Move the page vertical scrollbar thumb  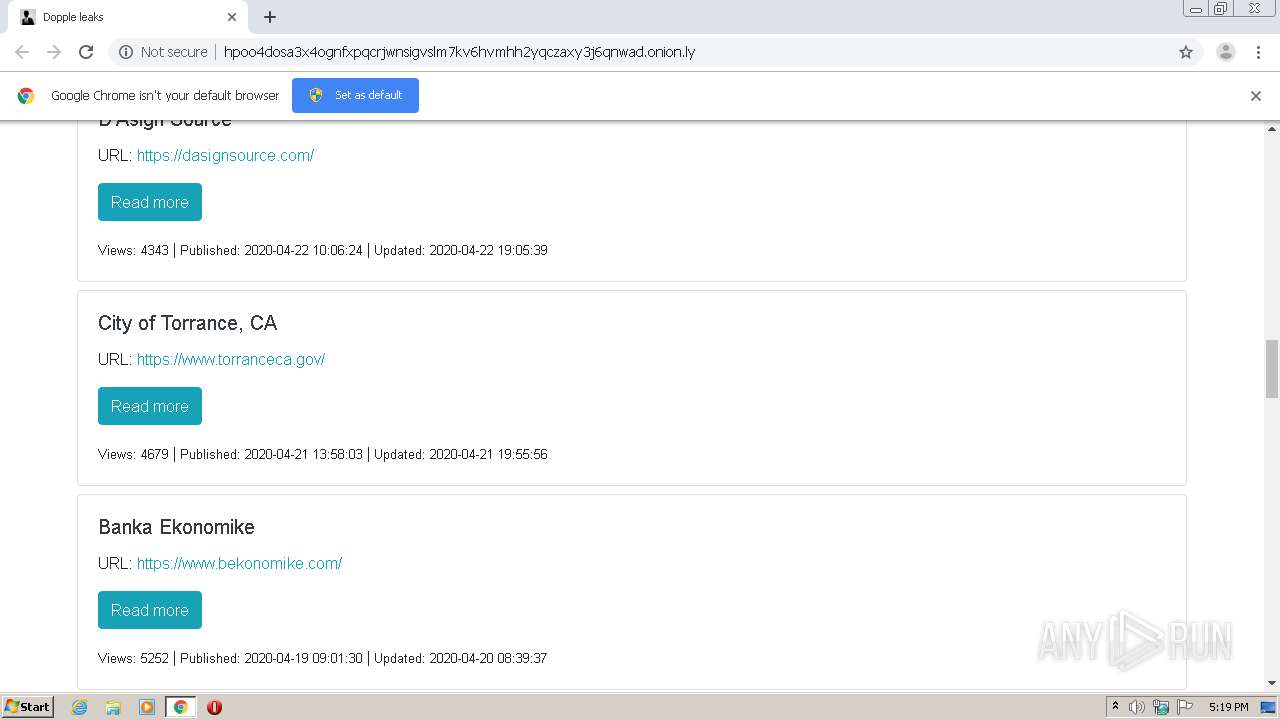tap(1272, 368)
